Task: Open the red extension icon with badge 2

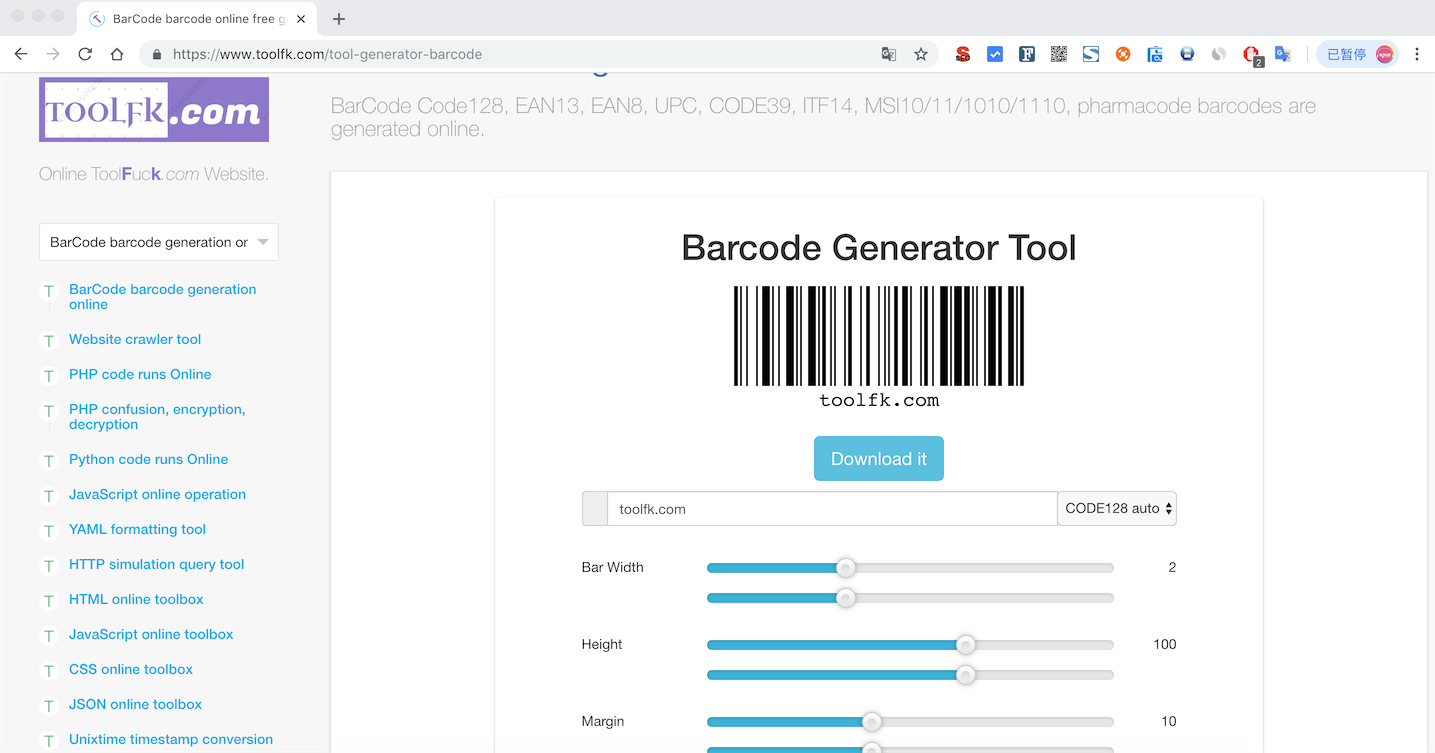Action: click(x=1252, y=56)
